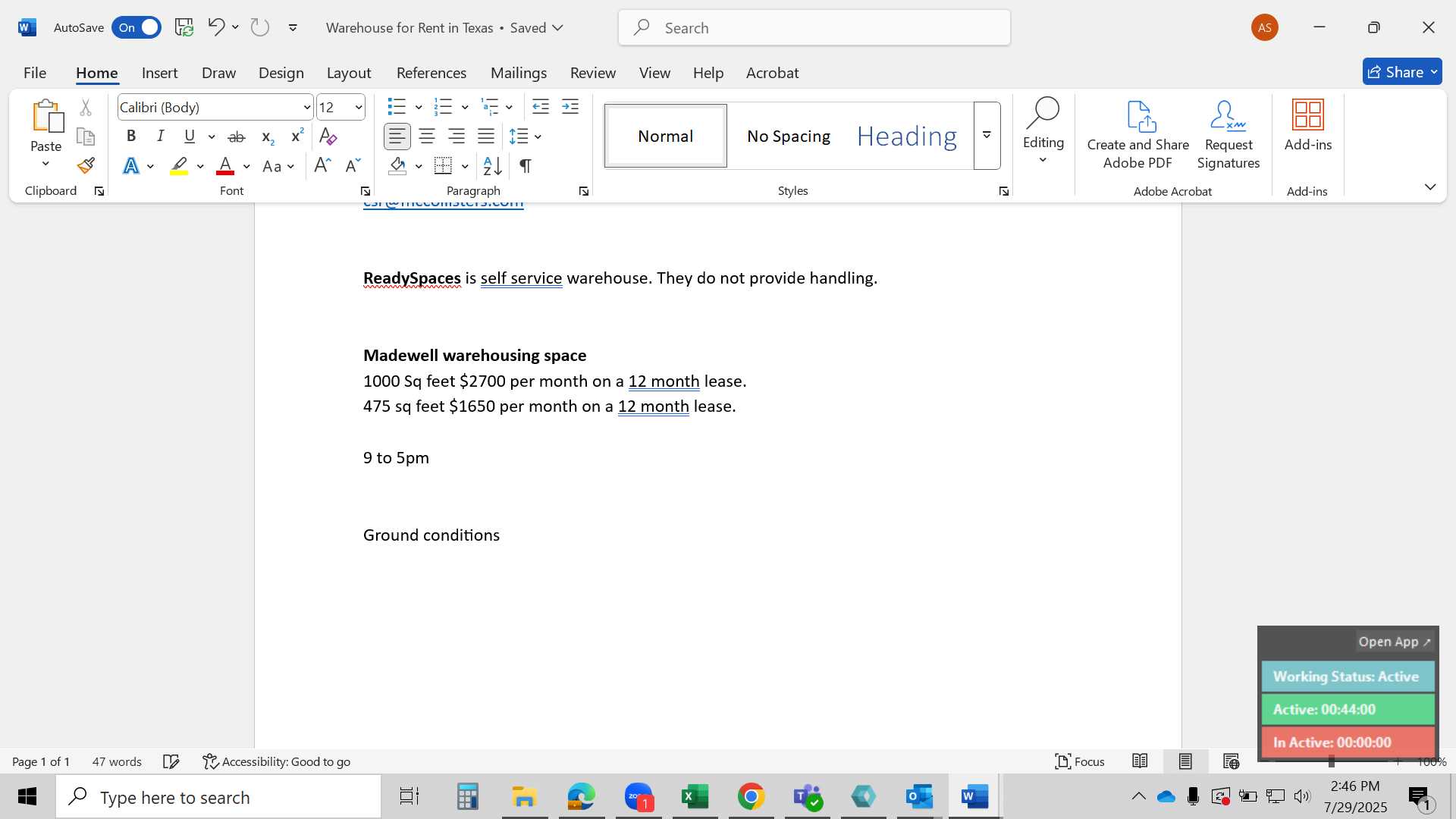Decrease font size with Shrink Font
This screenshot has width=1456, height=819.
pyautogui.click(x=353, y=165)
